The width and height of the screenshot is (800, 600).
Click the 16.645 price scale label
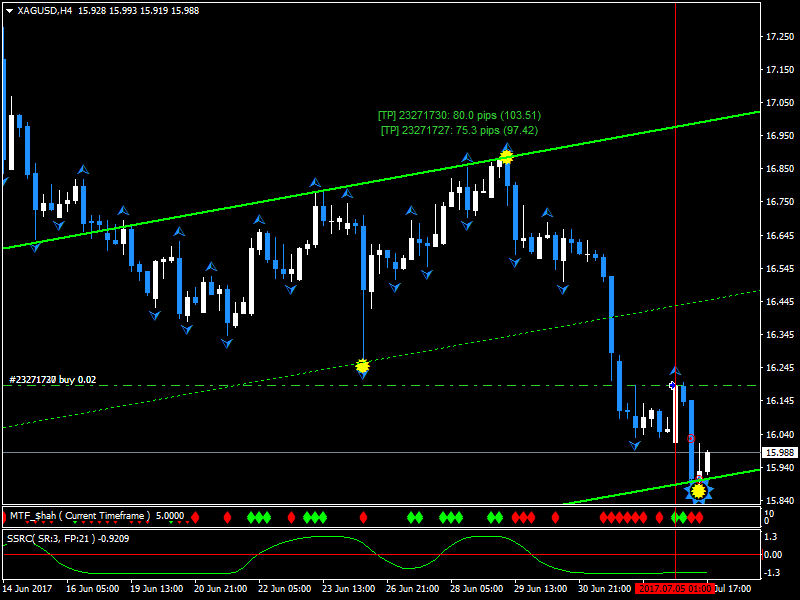click(x=780, y=236)
